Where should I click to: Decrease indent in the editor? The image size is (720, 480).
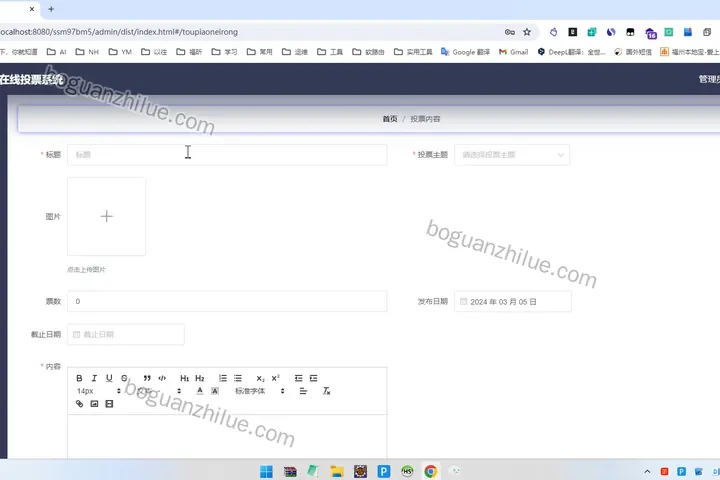click(x=298, y=378)
